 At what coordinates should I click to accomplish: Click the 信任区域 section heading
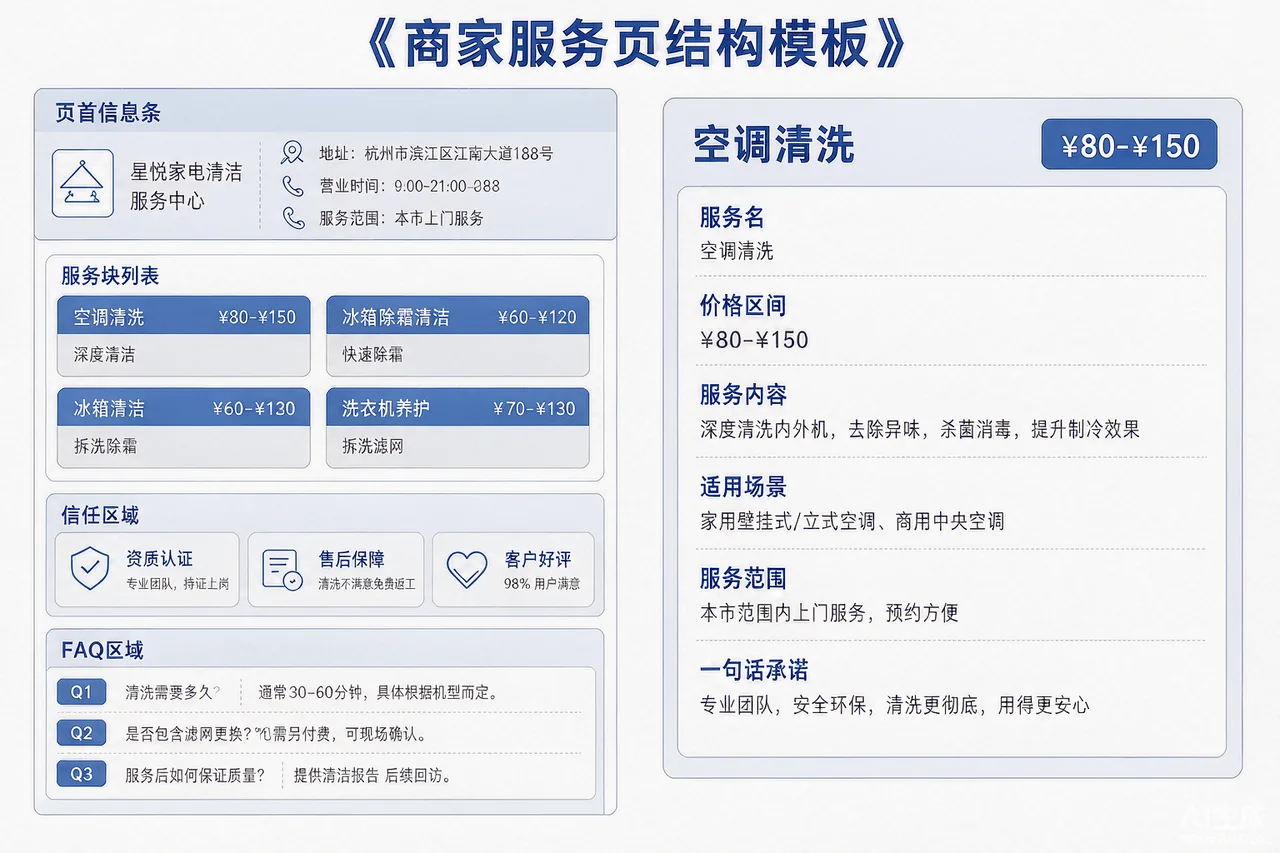[x=100, y=516]
